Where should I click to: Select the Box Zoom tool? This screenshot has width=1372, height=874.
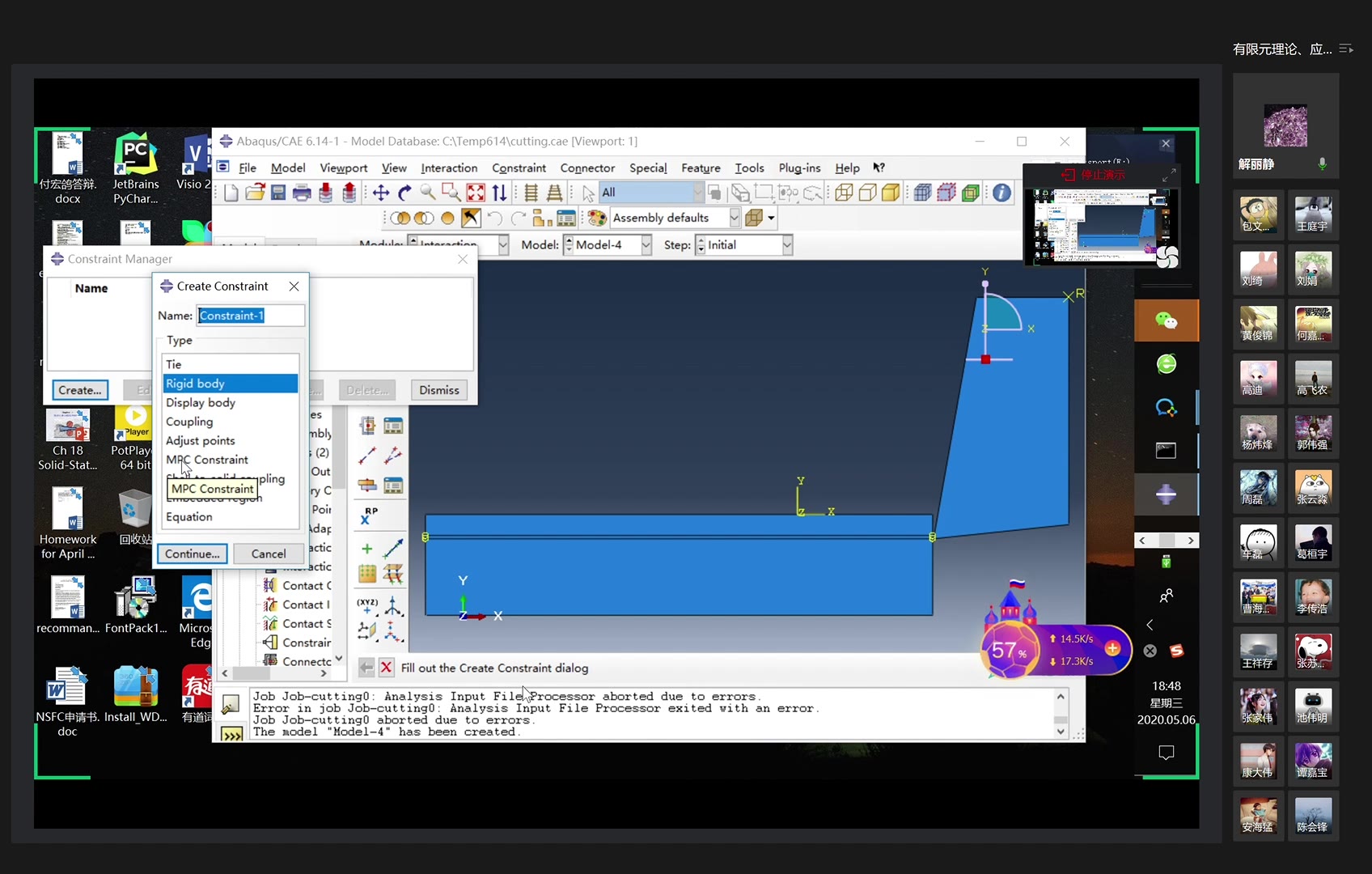[451, 193]
